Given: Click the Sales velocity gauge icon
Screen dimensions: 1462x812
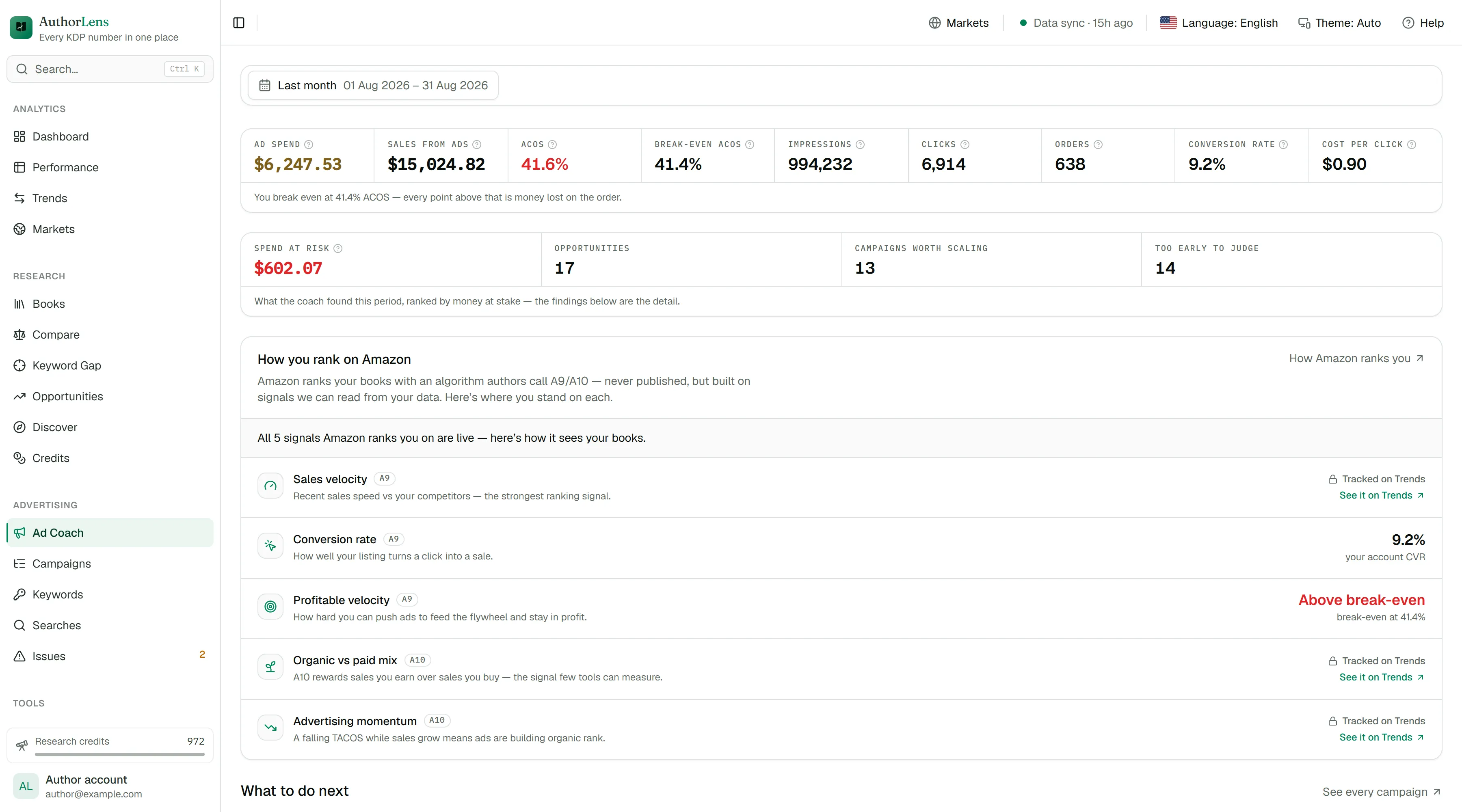Looking at the screenshot, I should (270, 486).
